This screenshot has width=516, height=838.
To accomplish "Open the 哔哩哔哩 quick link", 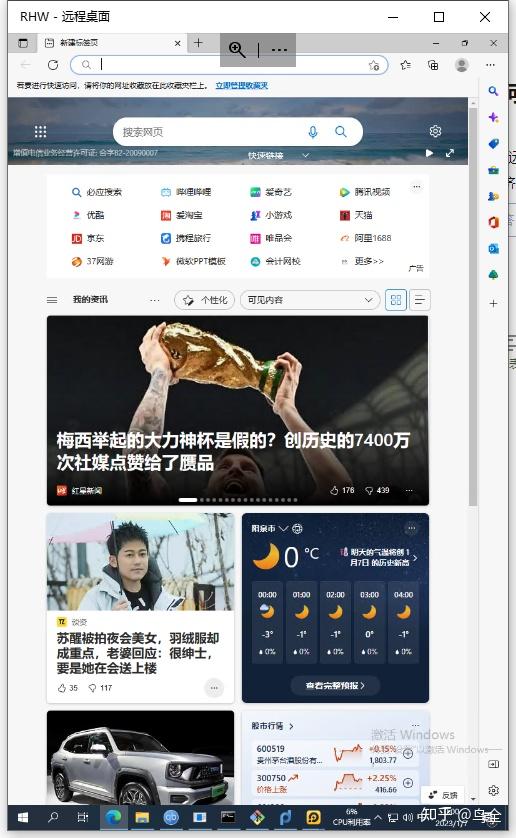I will pyautogui.click(x=186, y=192).
